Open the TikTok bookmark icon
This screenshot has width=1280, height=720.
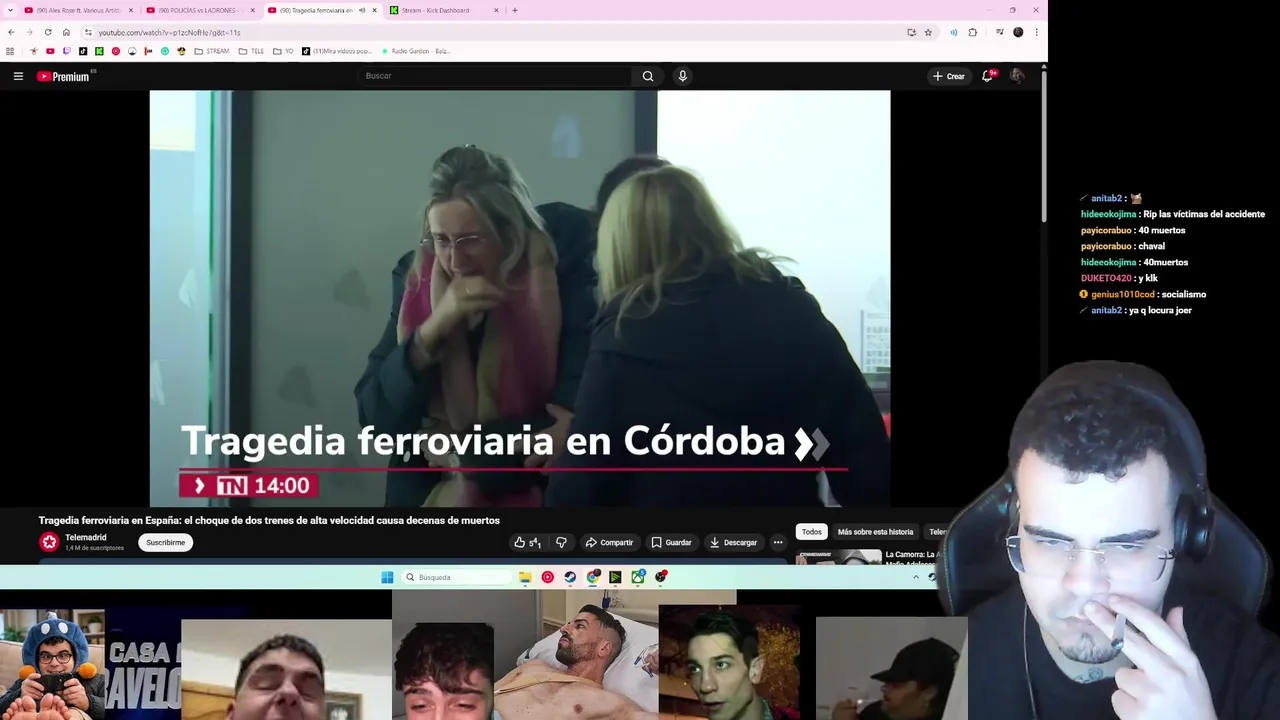point(83,51)
